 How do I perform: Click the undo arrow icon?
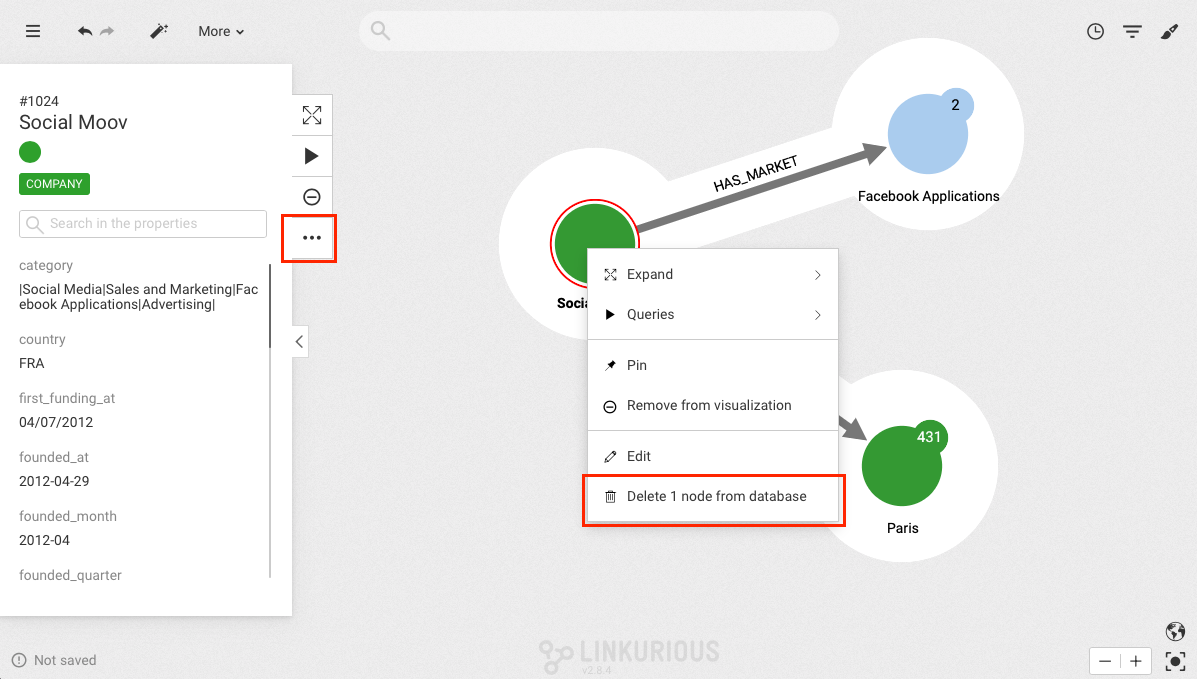85,31
